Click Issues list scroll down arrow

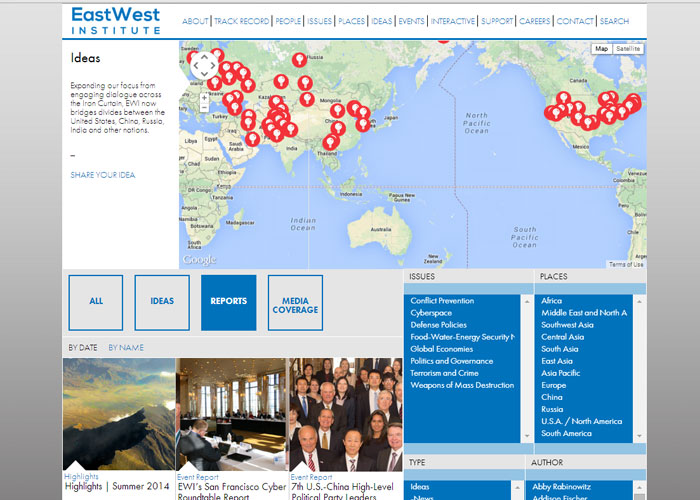[x=527, y=436]
